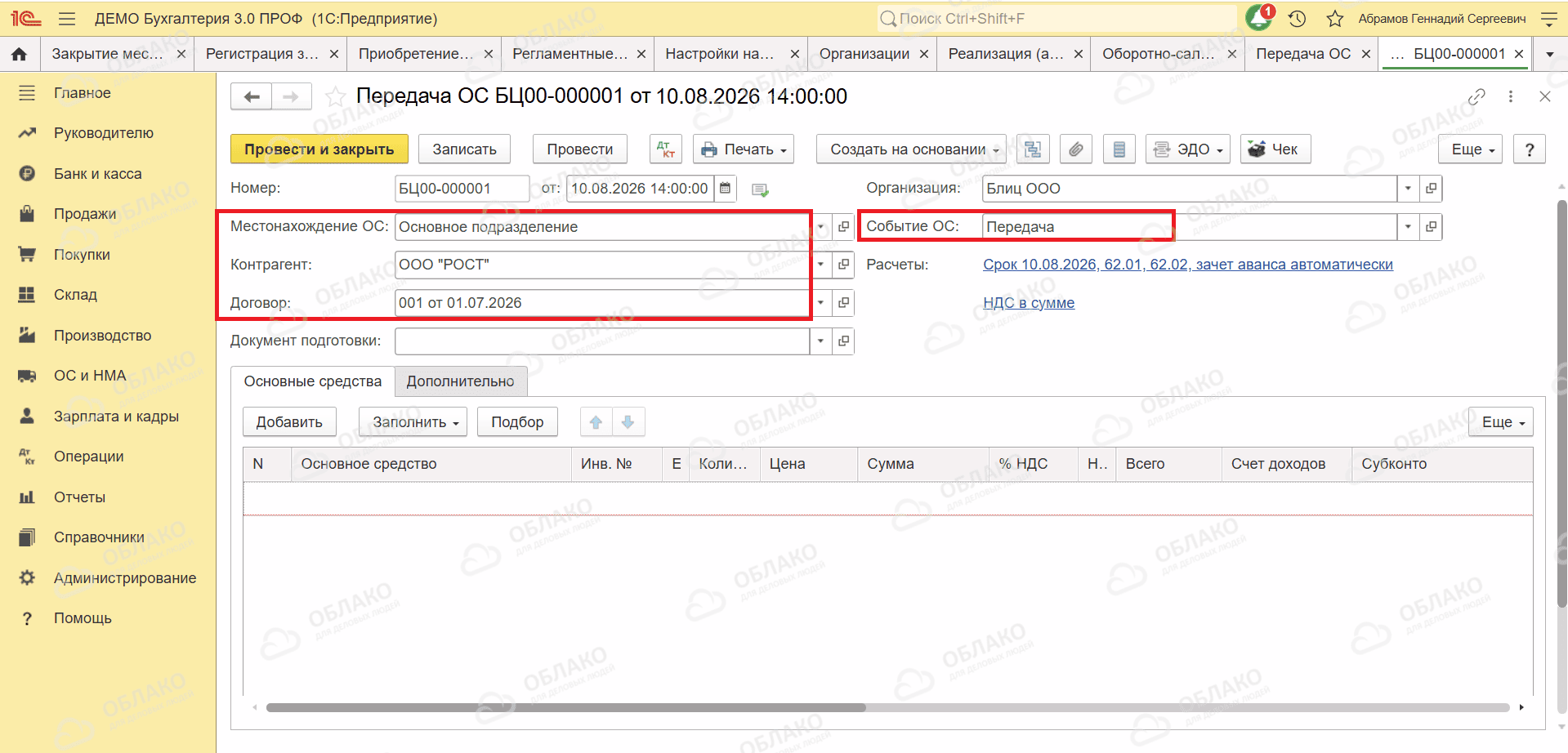Switch to the Организации open tab
The image size is (1568, 753).
click(864, 54)
